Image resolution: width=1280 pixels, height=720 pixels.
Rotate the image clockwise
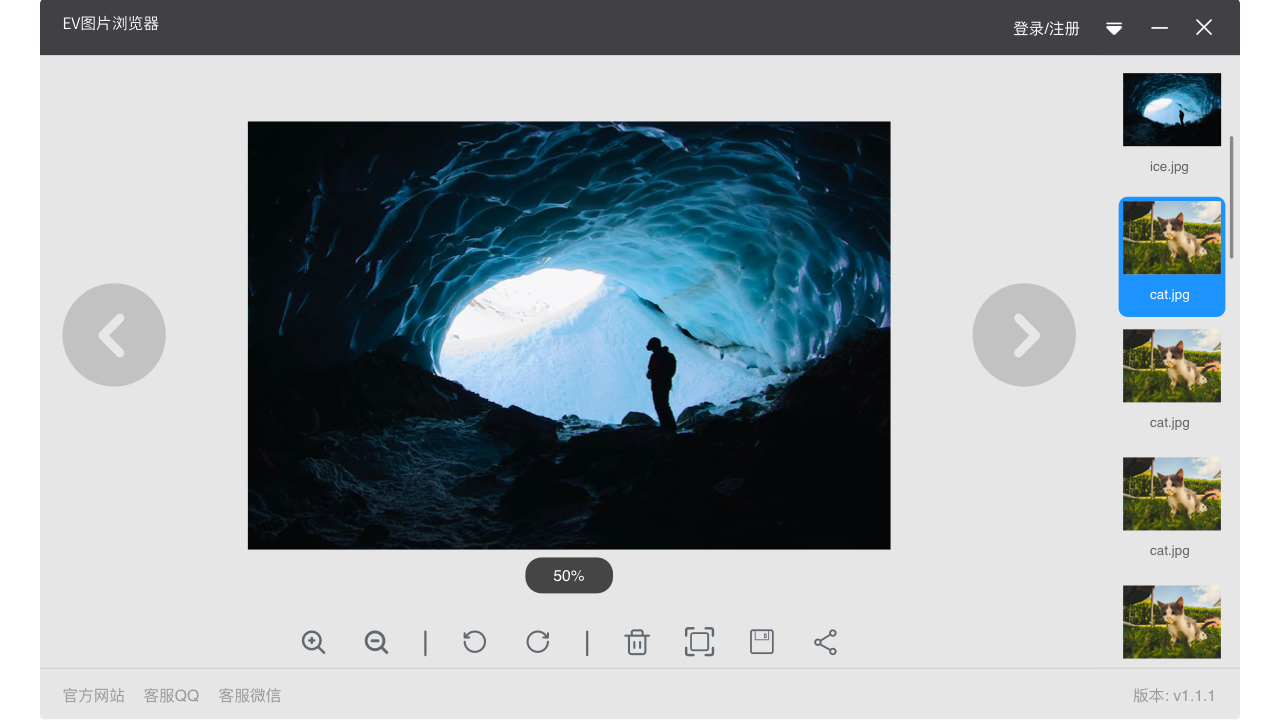click(x=538, y=642)
